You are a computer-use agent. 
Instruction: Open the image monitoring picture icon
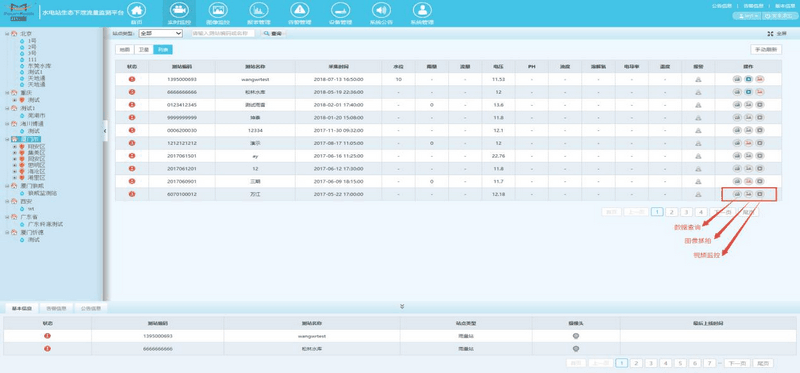(x=218, y=10)
